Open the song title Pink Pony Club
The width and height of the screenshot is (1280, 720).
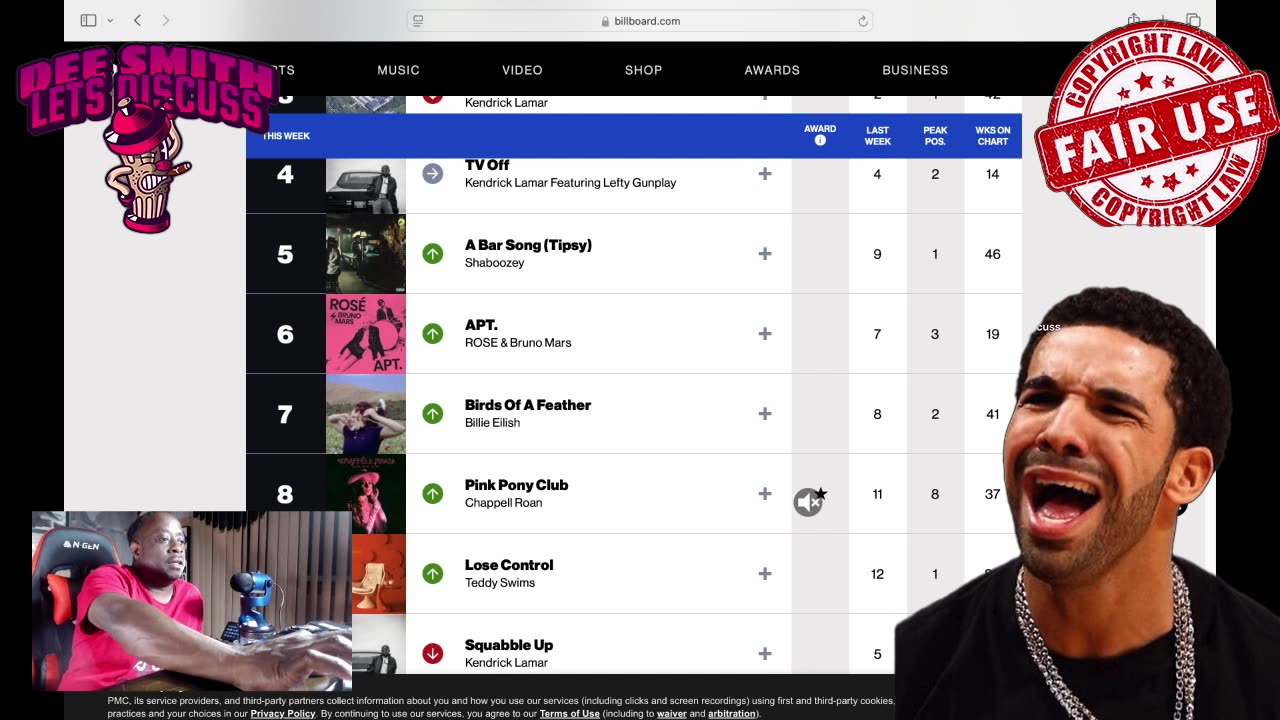[x=516, y=485]
